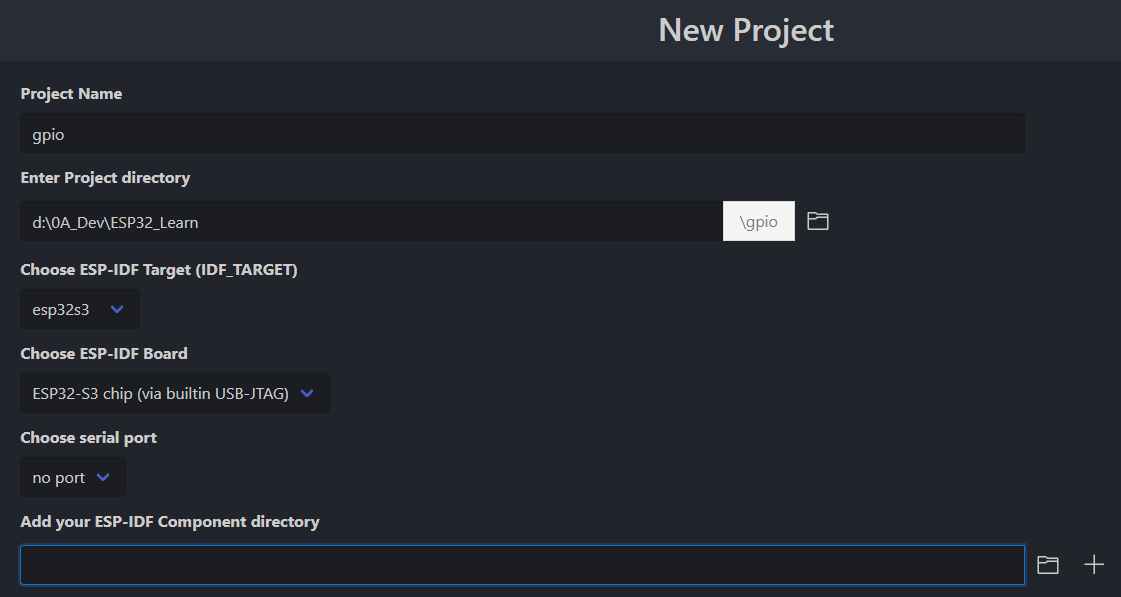Click the 'Choose ESP-IDF Board' label

[x=104, y=354]
